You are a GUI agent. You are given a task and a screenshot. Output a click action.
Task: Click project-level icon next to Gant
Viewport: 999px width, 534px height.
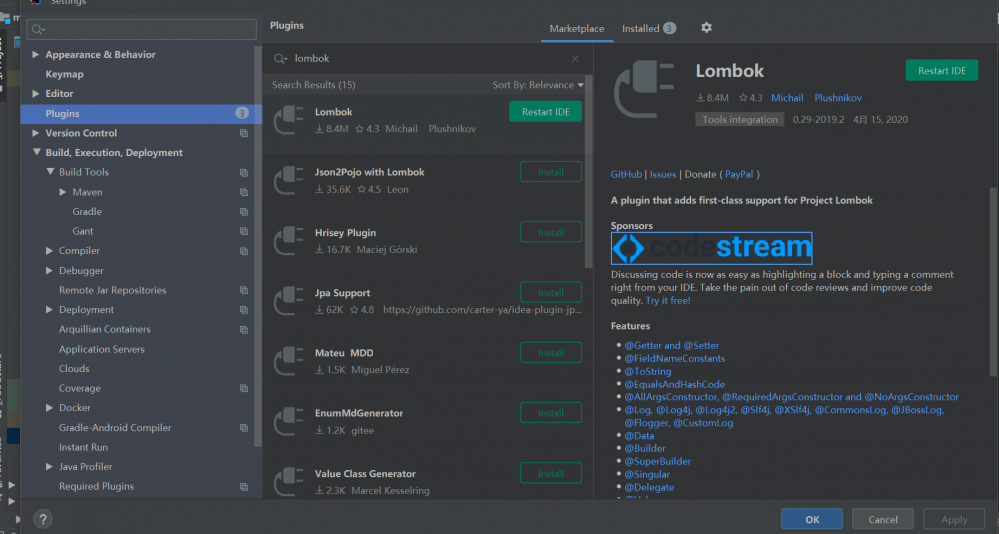point(243,231)
